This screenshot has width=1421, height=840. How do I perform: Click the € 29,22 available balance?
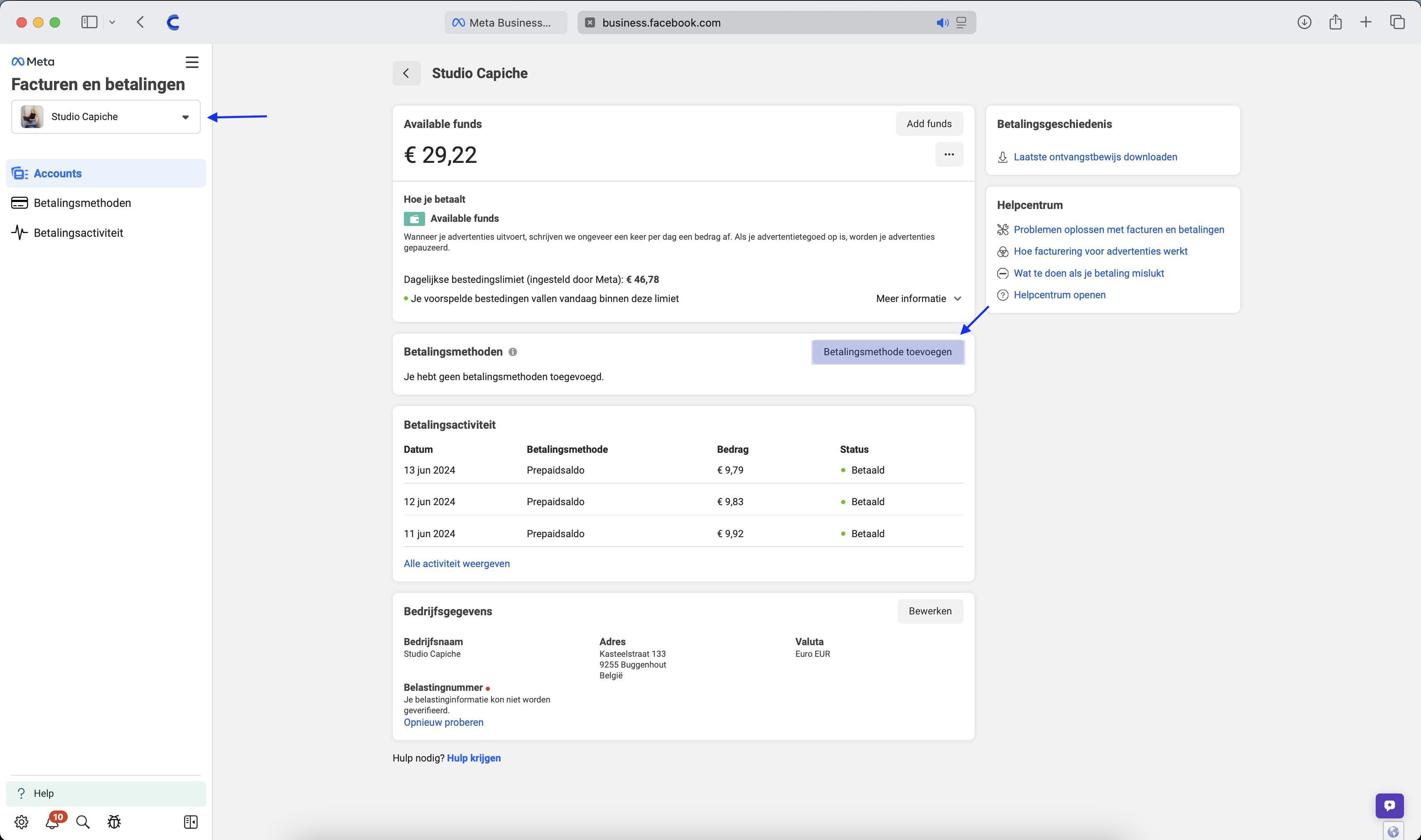pos(440,155)
